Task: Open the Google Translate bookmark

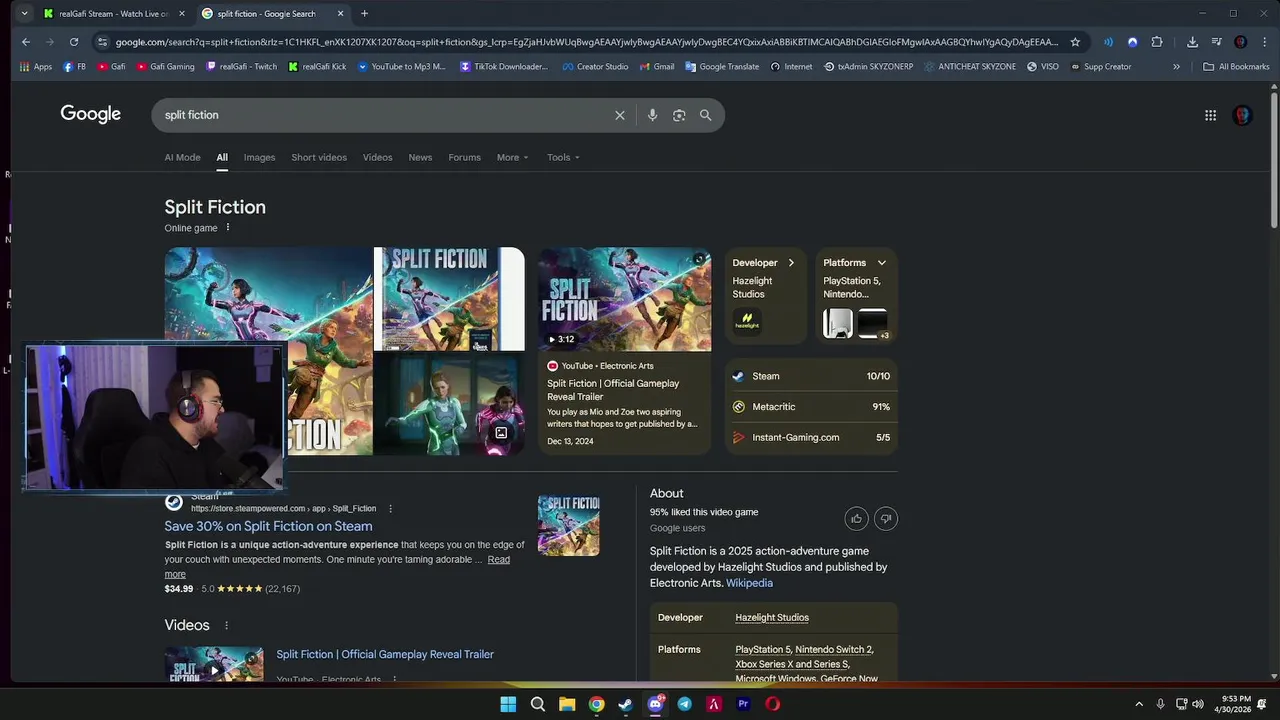Action: click(722, 67)
